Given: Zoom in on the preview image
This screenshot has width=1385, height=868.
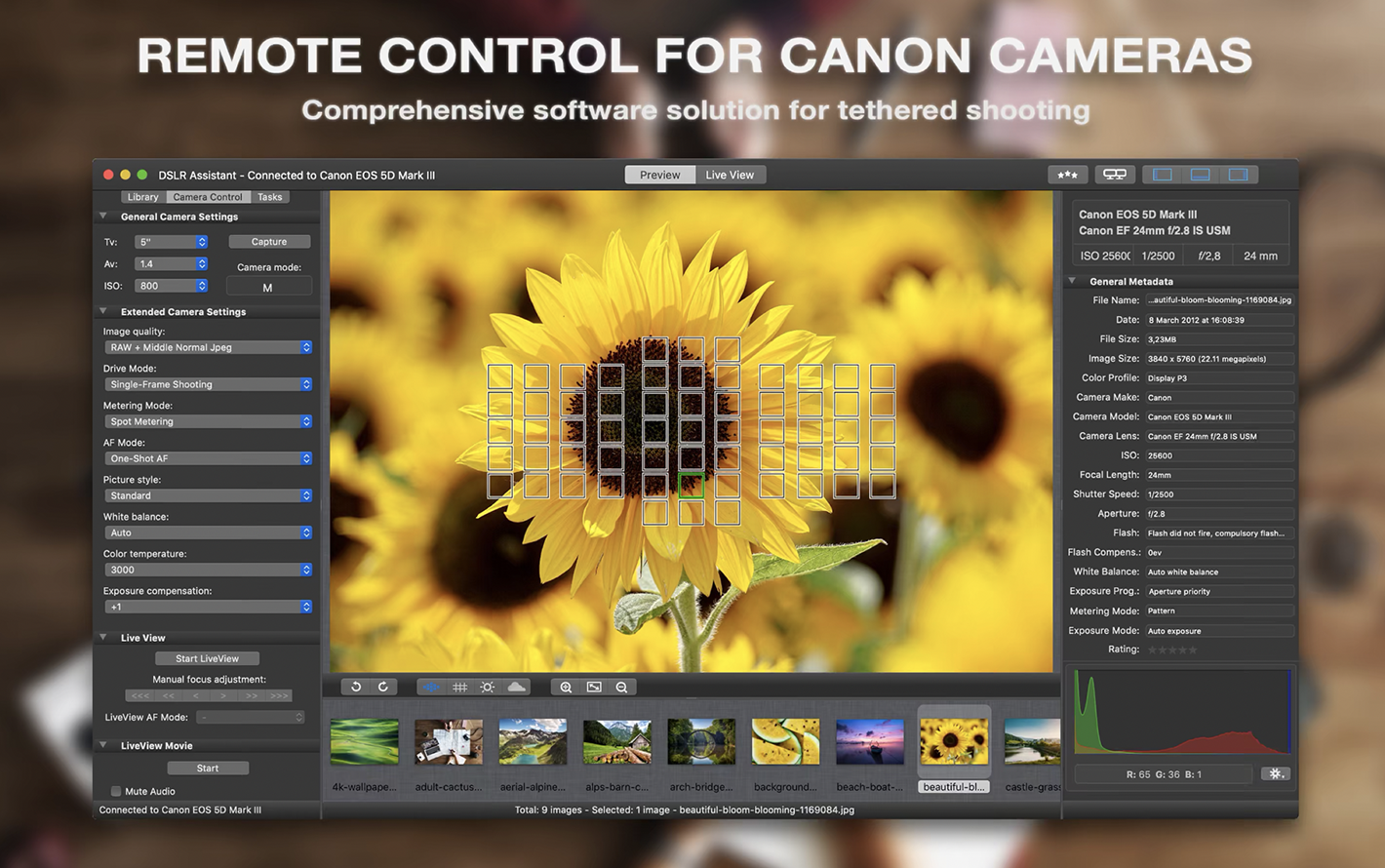Looking at the screenshot, I should coord(566,688).
